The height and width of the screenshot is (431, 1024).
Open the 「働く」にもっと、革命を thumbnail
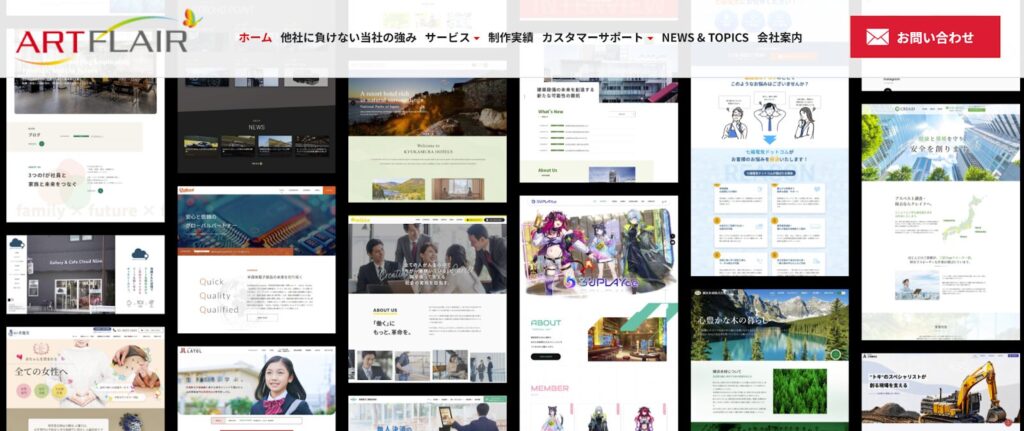427,298
